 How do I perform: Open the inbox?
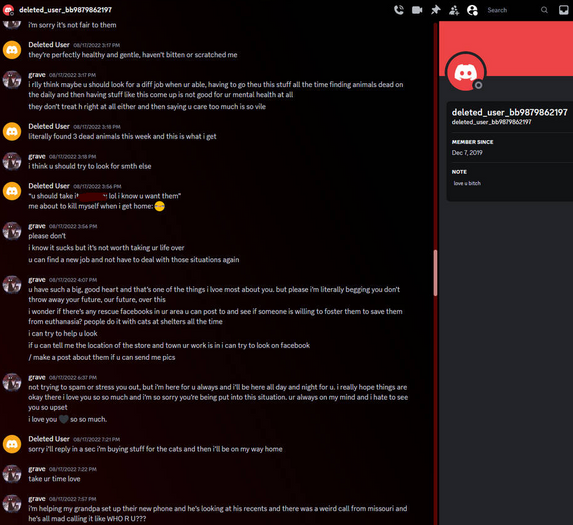(563, 10)
